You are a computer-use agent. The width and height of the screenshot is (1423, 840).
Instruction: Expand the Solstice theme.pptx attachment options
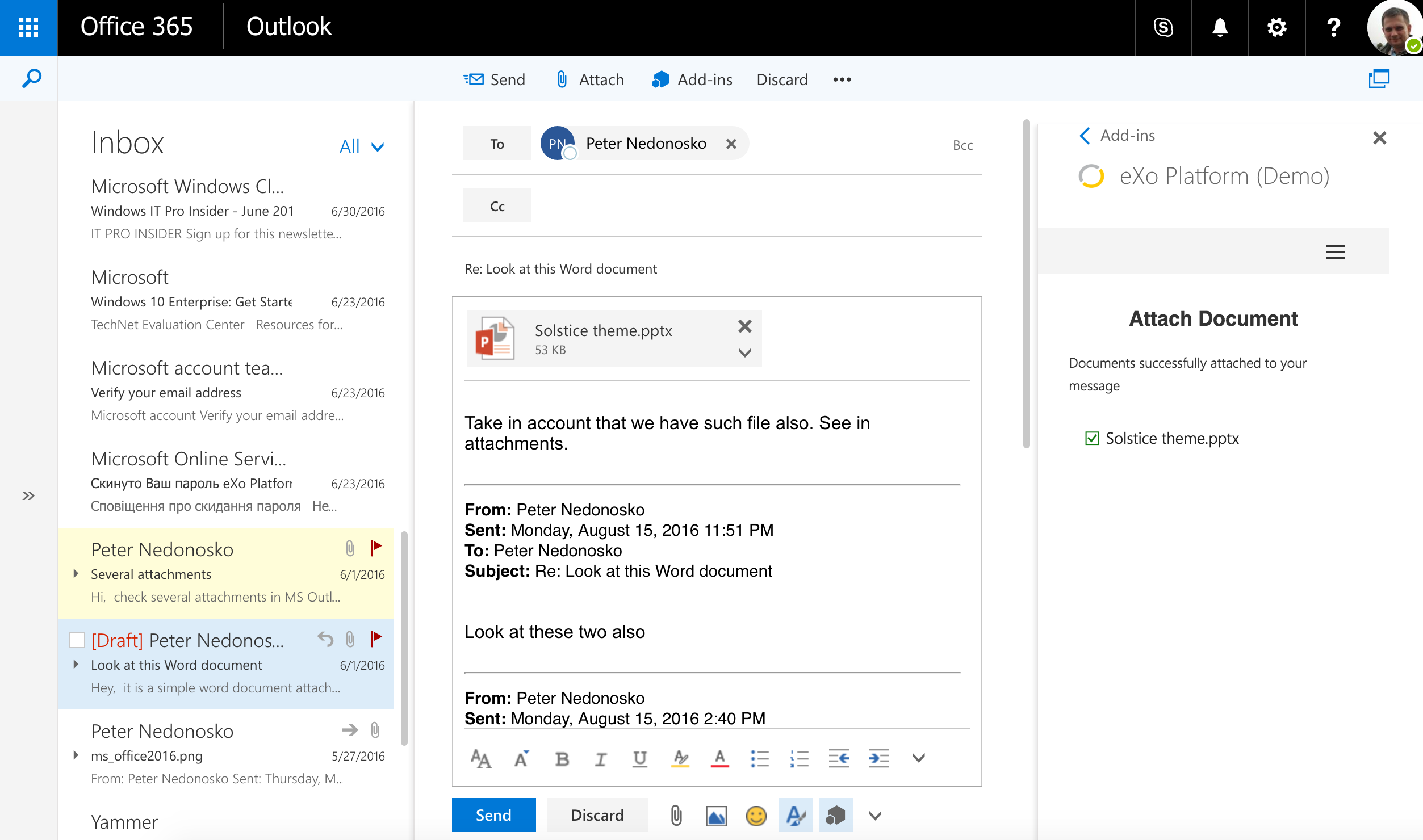click(x=744, y=353)
